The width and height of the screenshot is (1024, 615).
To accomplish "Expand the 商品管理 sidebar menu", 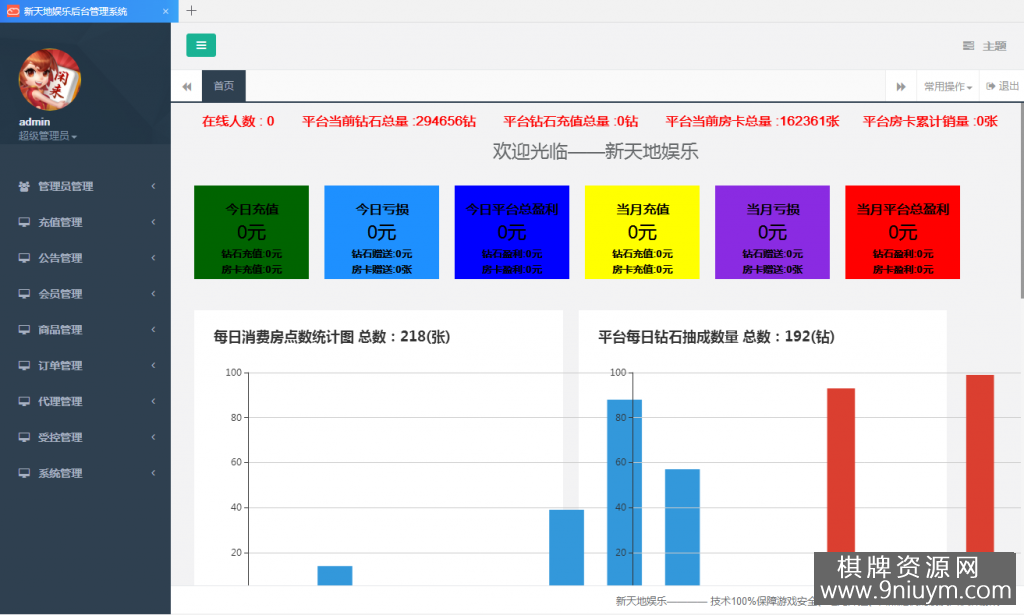I will 85,330.
